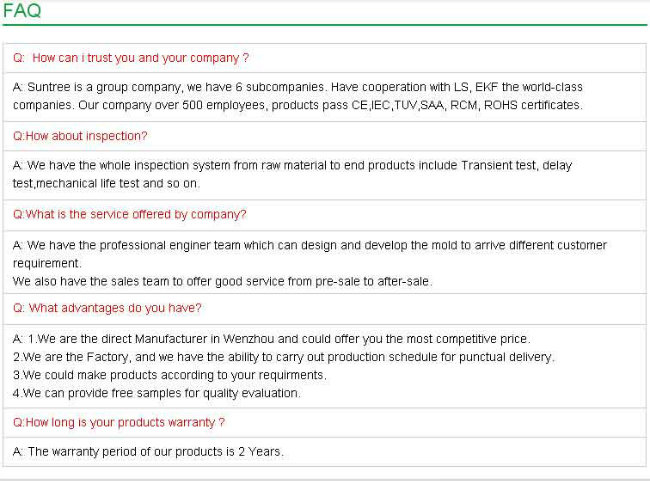This screenshot has width=650, height=481.
Task: Click the sales team service sentence
Action: pyautogui.click(x=223, y=282)
